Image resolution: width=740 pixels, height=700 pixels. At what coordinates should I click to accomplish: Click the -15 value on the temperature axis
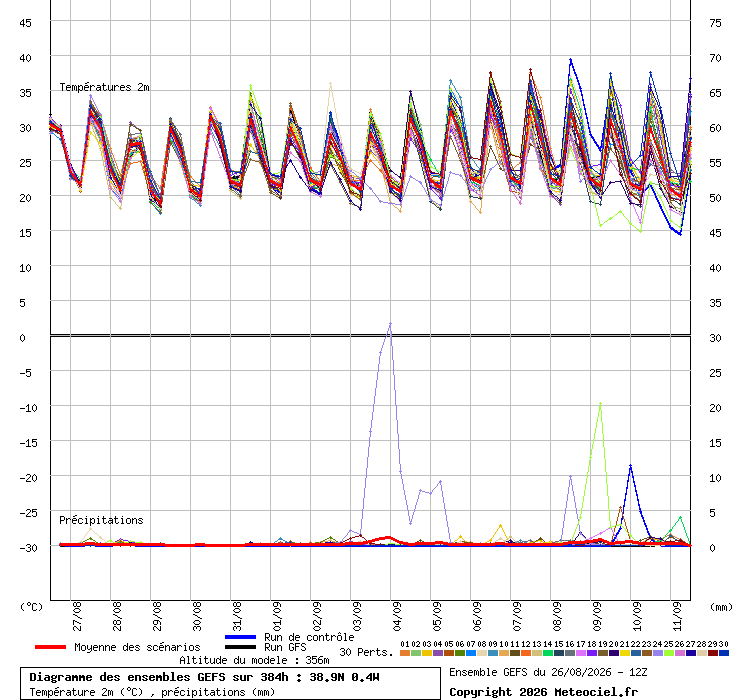[x=28, y=443]
